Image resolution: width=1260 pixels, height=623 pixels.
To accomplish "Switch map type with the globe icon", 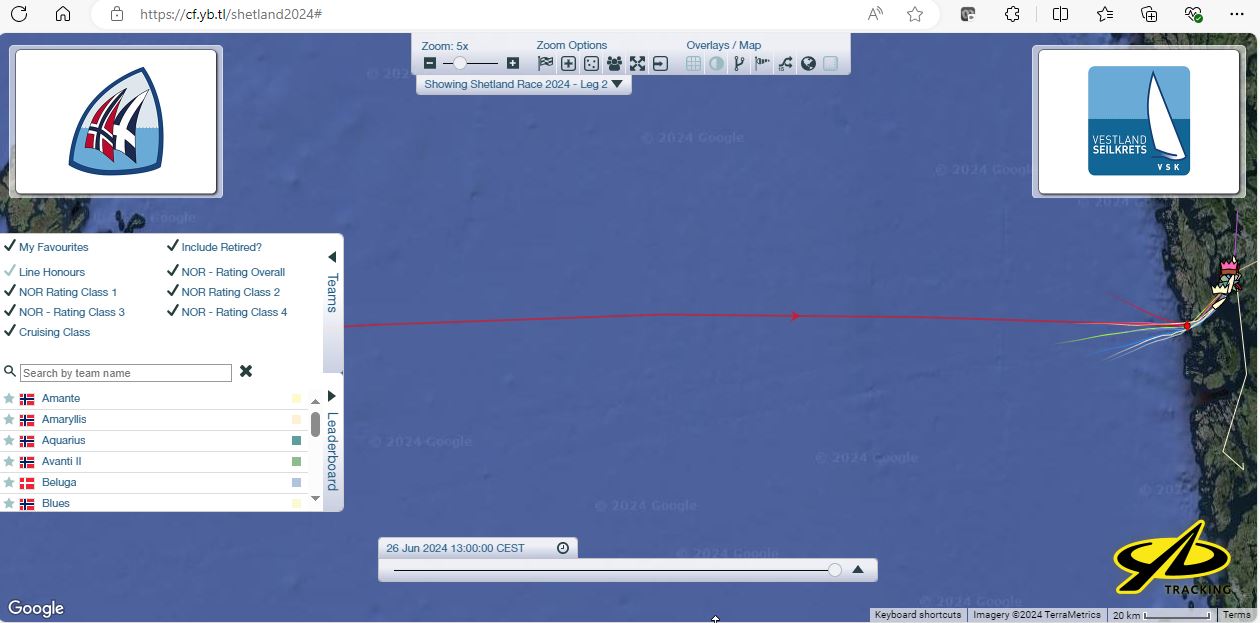I will [x=808, y=63].
